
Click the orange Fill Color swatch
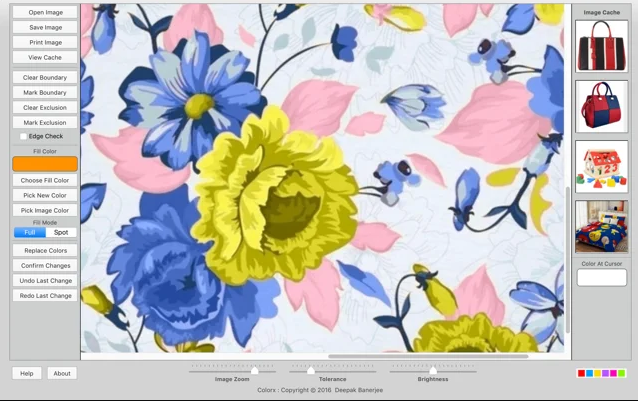click(45, 164)
